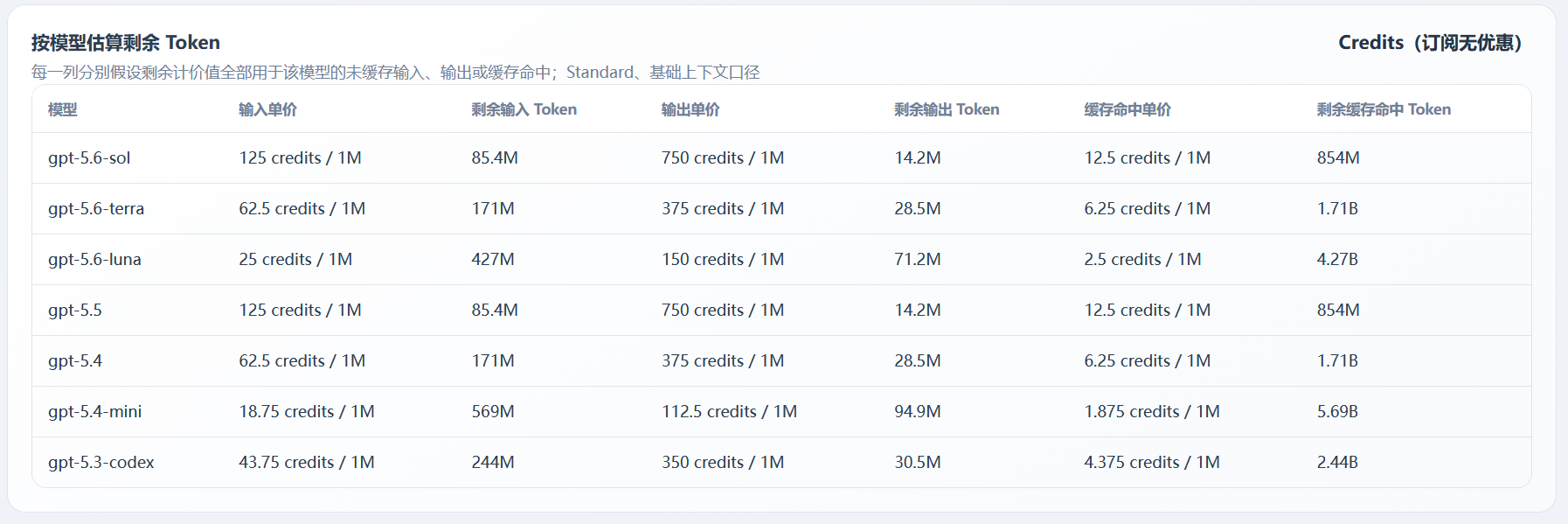Click the 缓存命中单价 column header
The width and height of the screenshot is (1568, 524).
click(x=1127, y=109)
